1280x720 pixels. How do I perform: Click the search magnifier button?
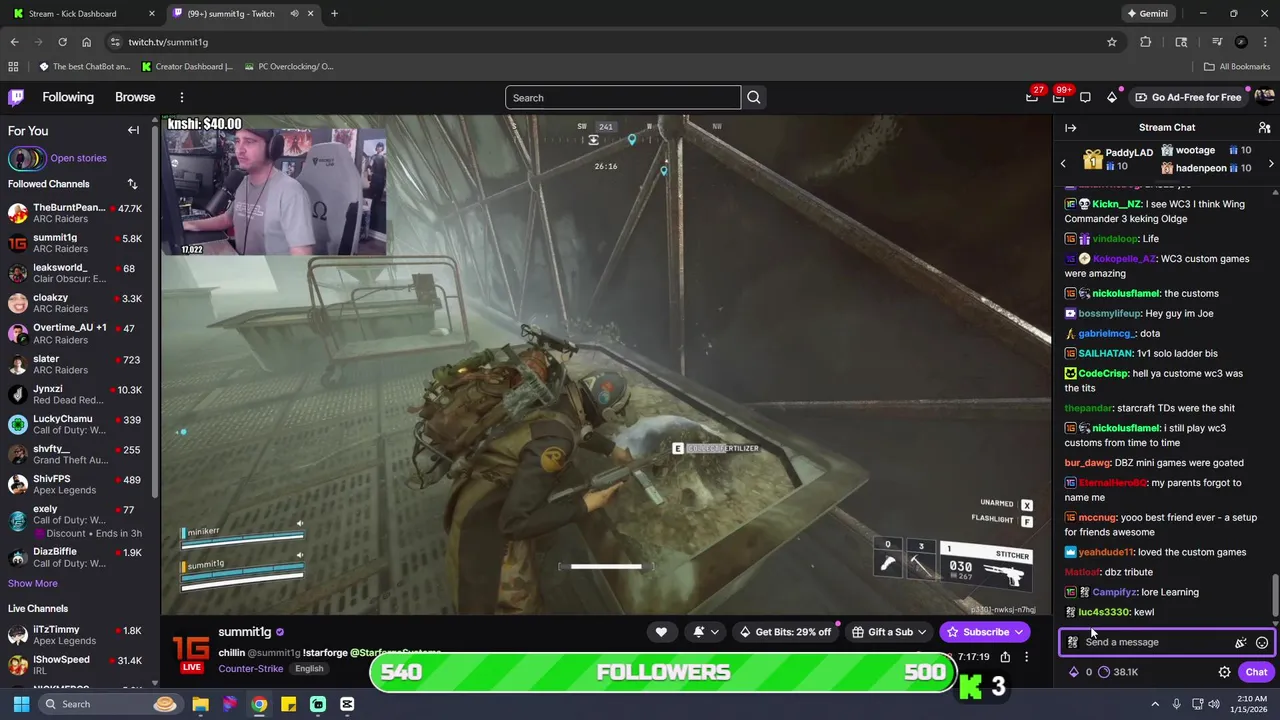(754, 97)
